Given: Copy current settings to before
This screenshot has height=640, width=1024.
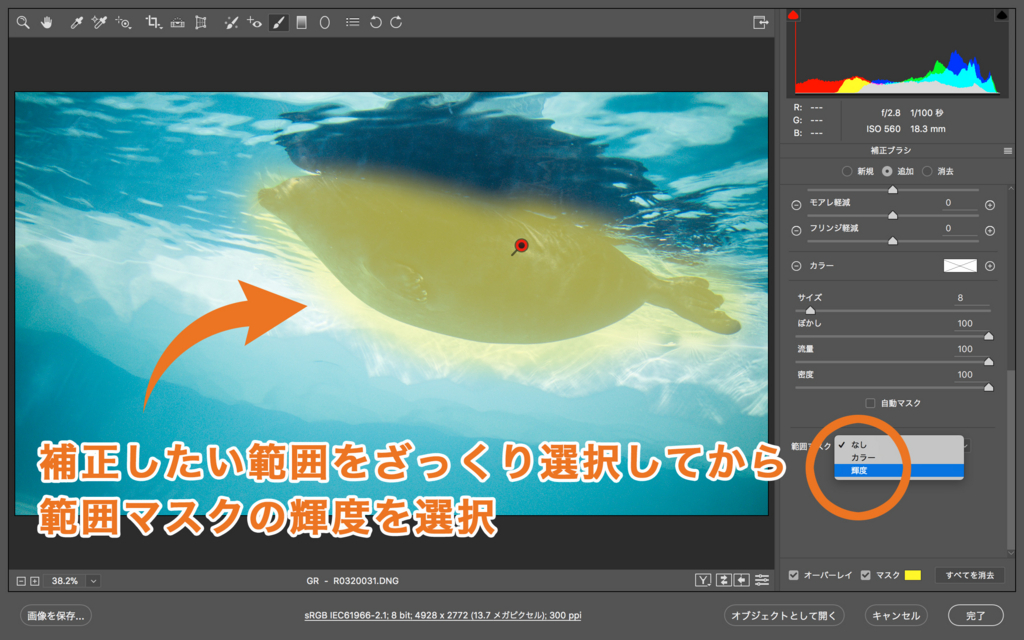Looking at the screenshot, I should point(742,580).
